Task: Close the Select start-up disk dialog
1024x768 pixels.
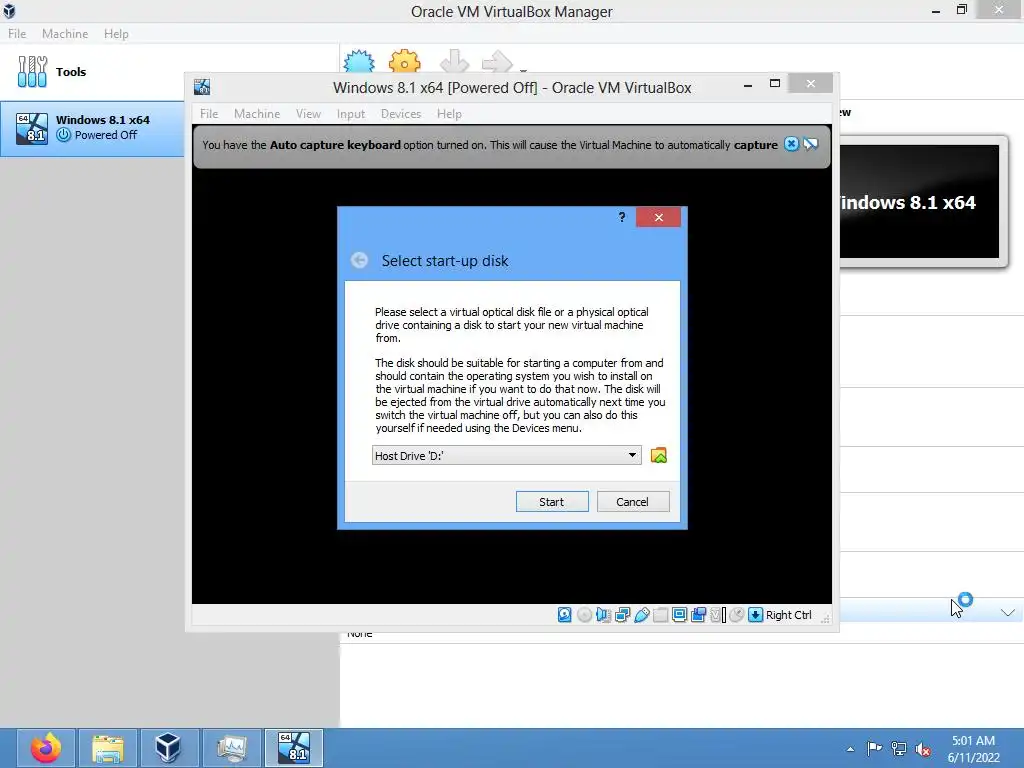Action: pos(658,217)
